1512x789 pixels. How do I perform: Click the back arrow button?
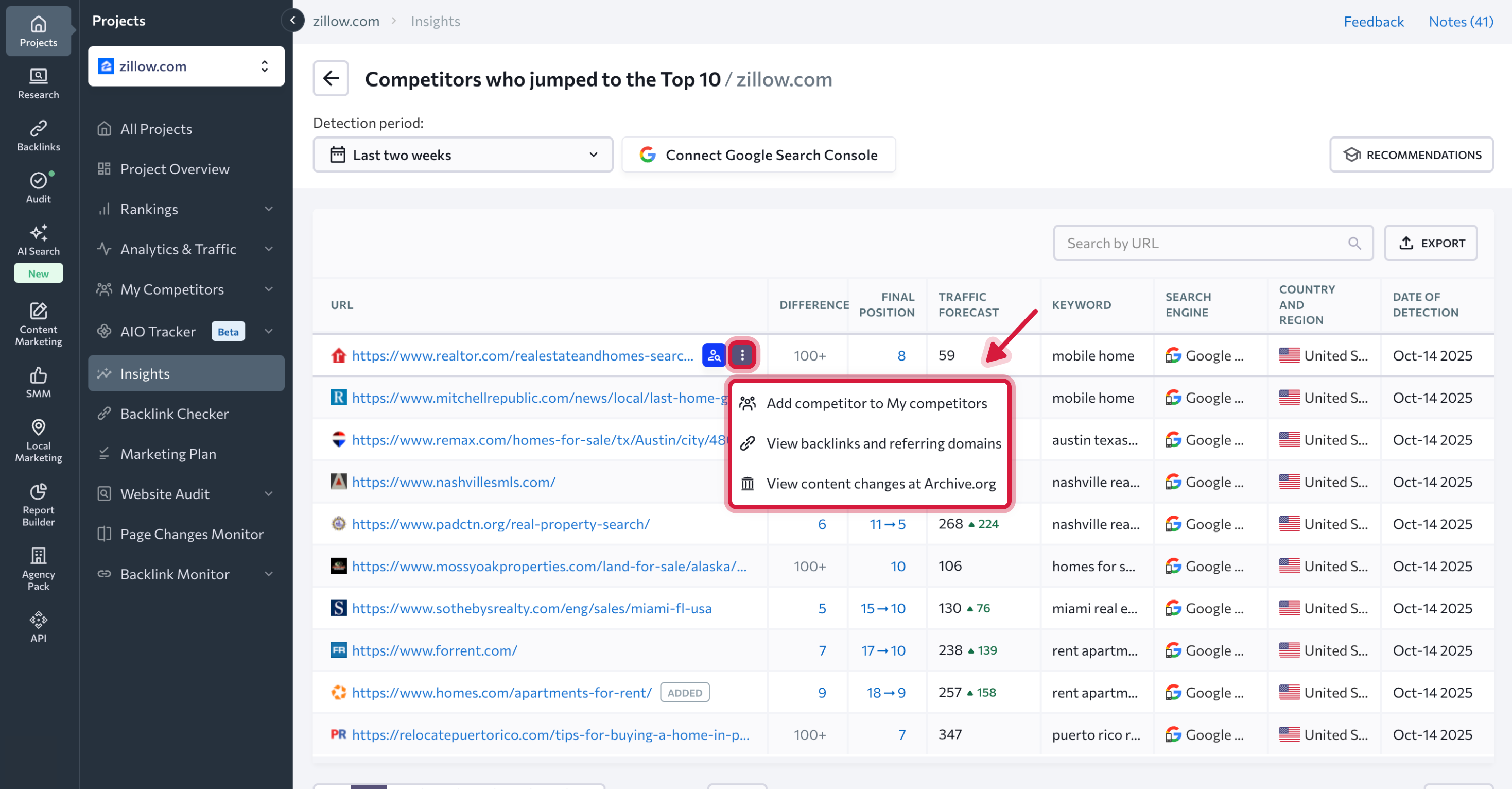pyautogui.click(x=331, y=79)
